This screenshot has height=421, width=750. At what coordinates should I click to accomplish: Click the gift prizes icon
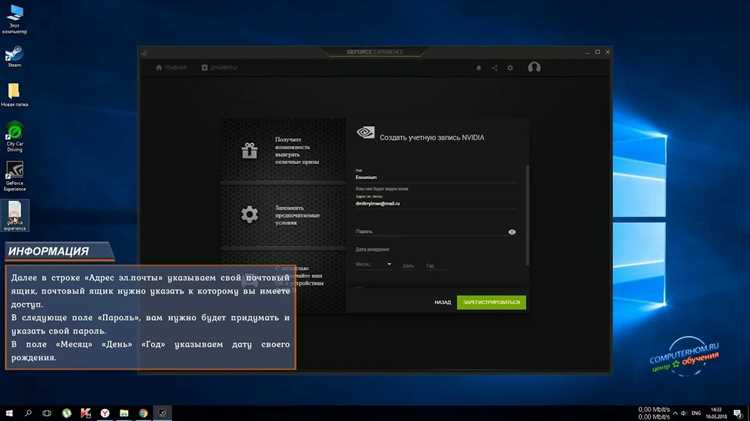(x=249, y=151)
